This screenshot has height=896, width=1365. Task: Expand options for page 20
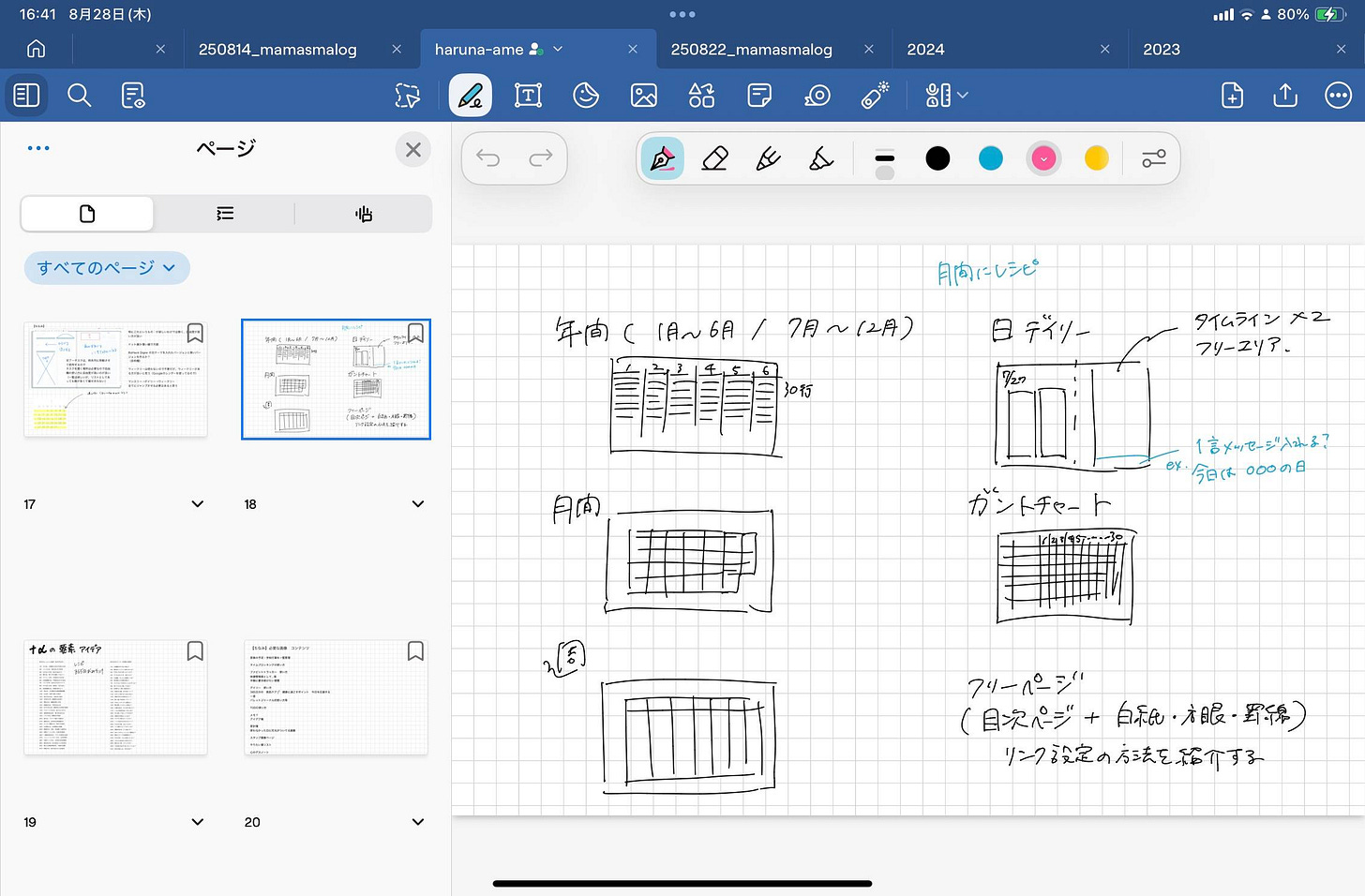[418, 822]
